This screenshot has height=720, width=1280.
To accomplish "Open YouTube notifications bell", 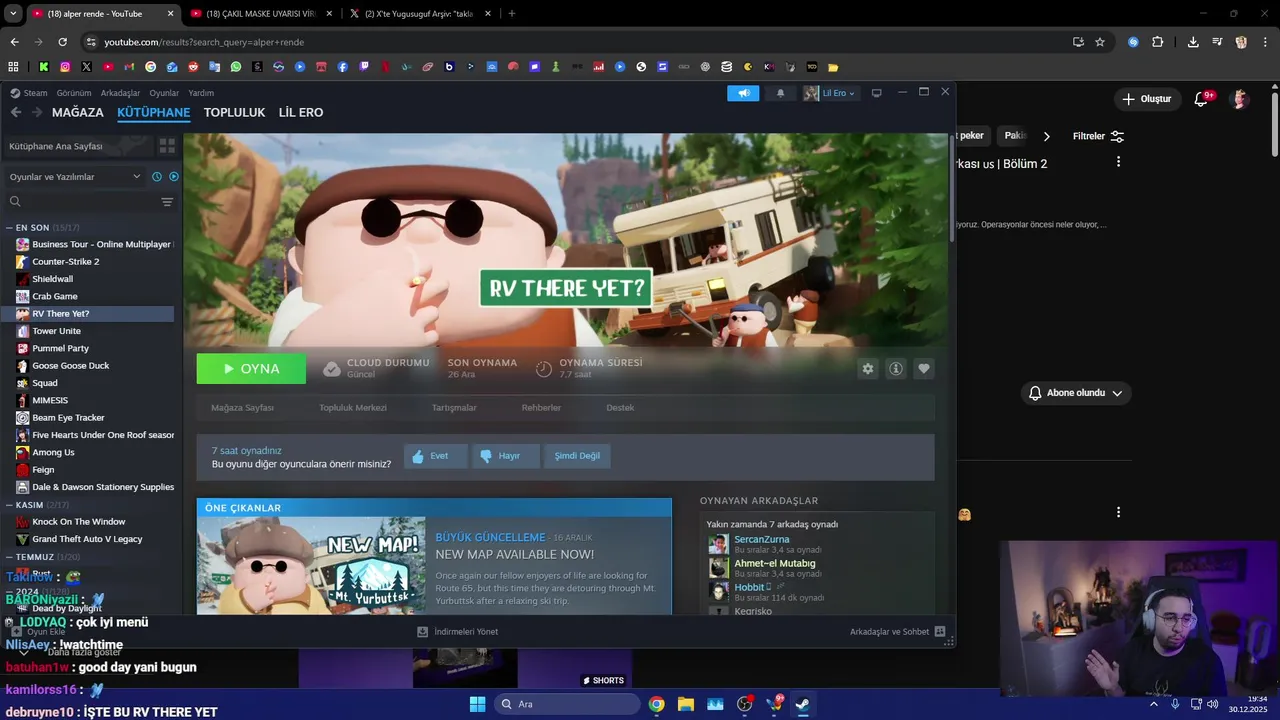I will point(1202,99).
